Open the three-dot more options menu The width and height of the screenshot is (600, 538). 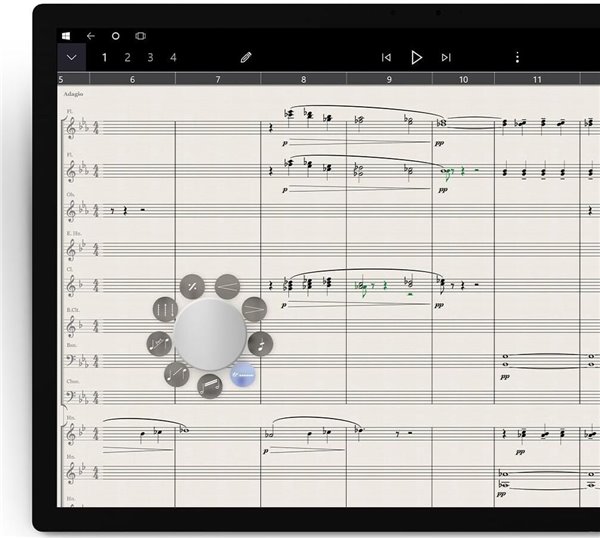pyautogui.click(x=517, y=58)
